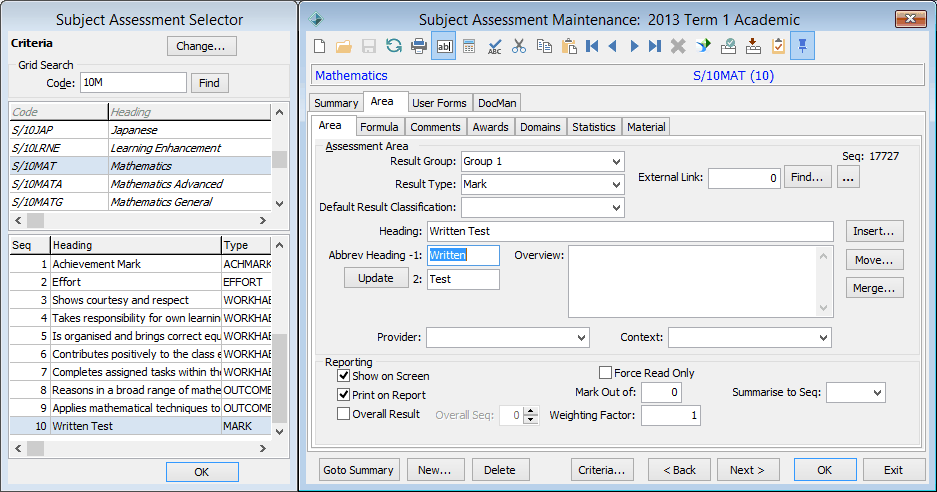The image size is (937, 492).
Task: Open the Summarise to Seq dropdown
Action: pos(877,393)
